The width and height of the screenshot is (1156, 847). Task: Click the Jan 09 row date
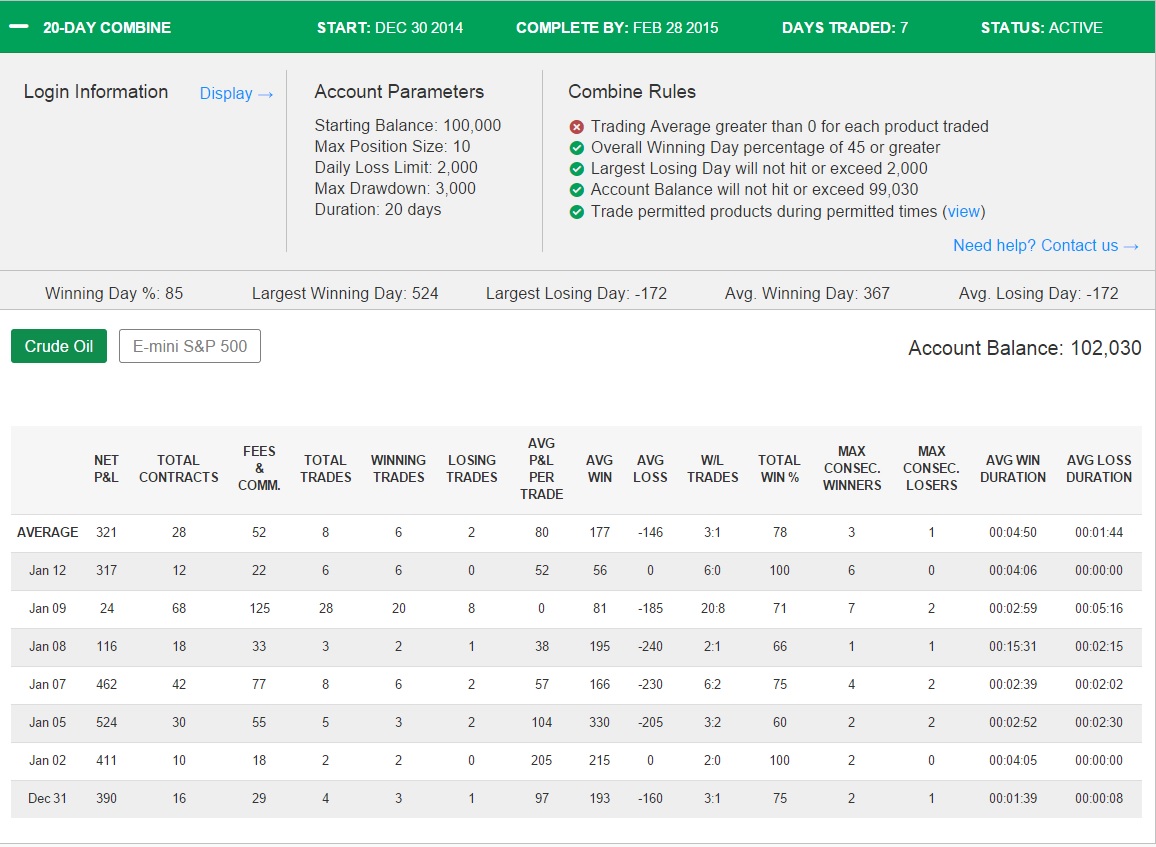tap(48, 608)
